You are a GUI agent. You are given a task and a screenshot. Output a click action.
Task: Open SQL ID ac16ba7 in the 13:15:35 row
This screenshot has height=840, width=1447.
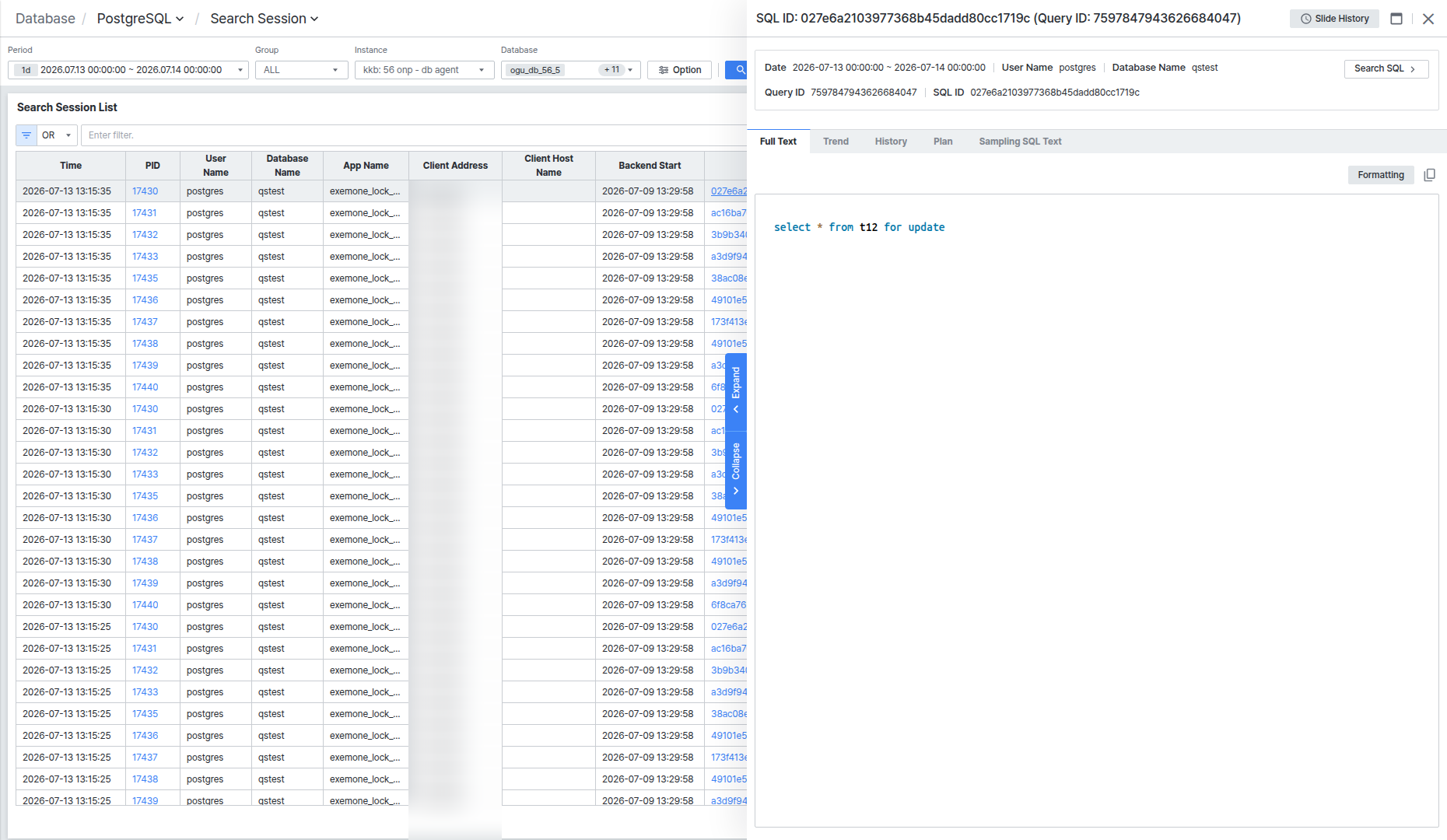point(728,213)
